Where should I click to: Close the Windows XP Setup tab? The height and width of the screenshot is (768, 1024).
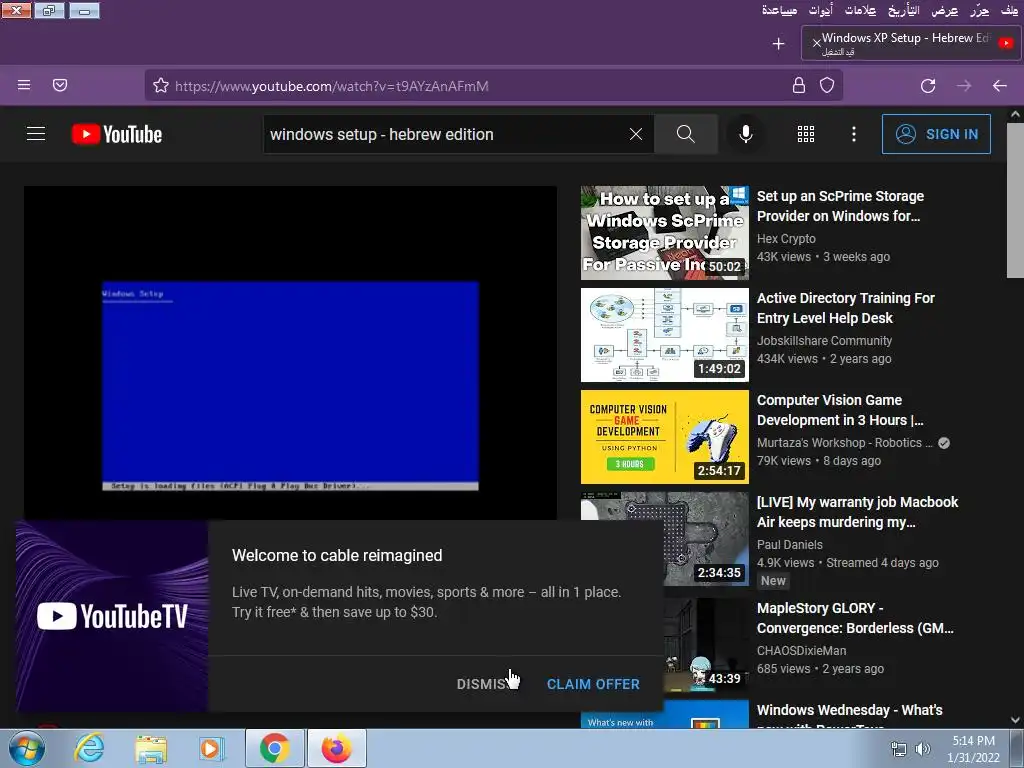click(x=816, y=43)
